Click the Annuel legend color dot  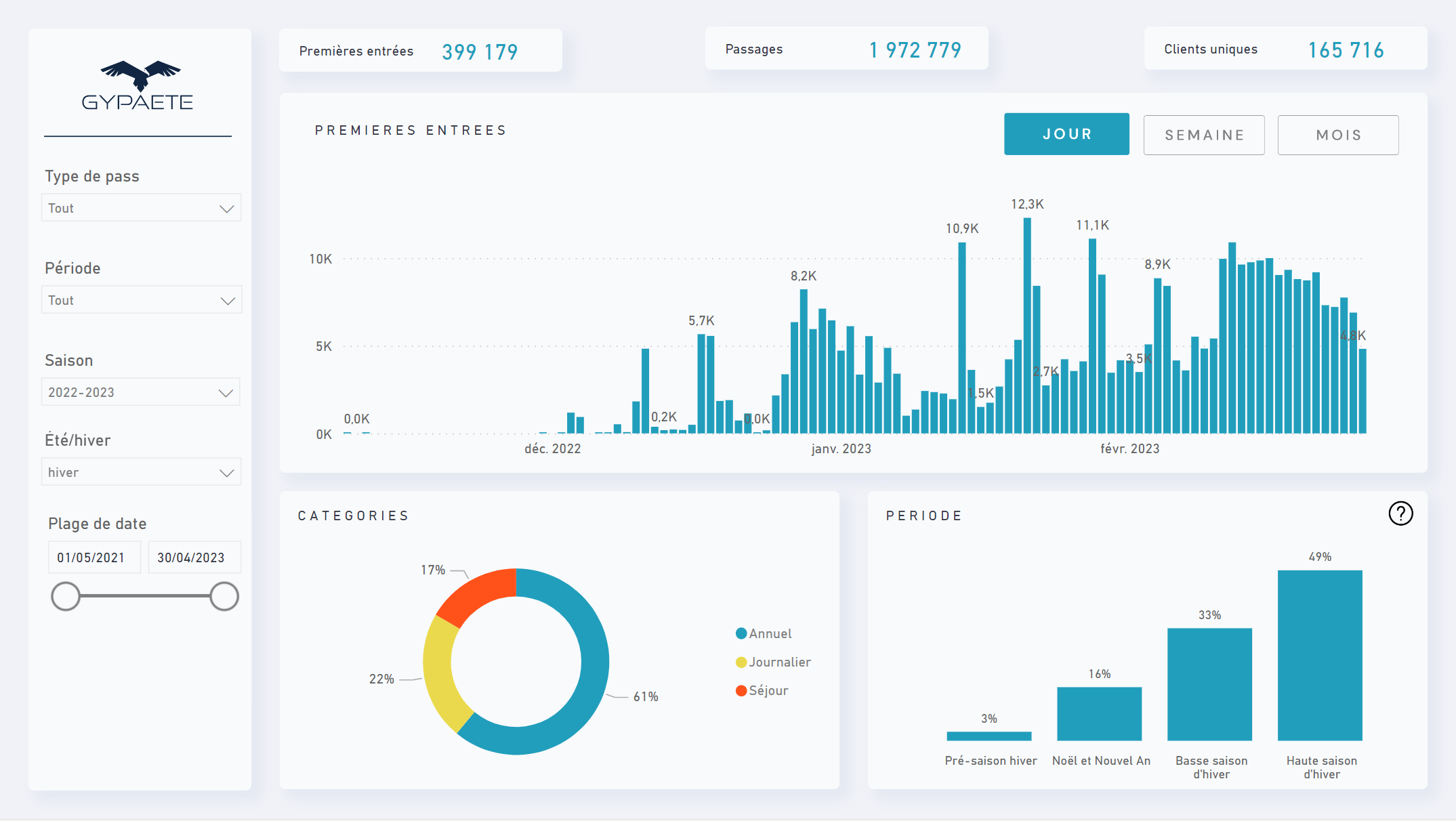[x=741, y=633]
